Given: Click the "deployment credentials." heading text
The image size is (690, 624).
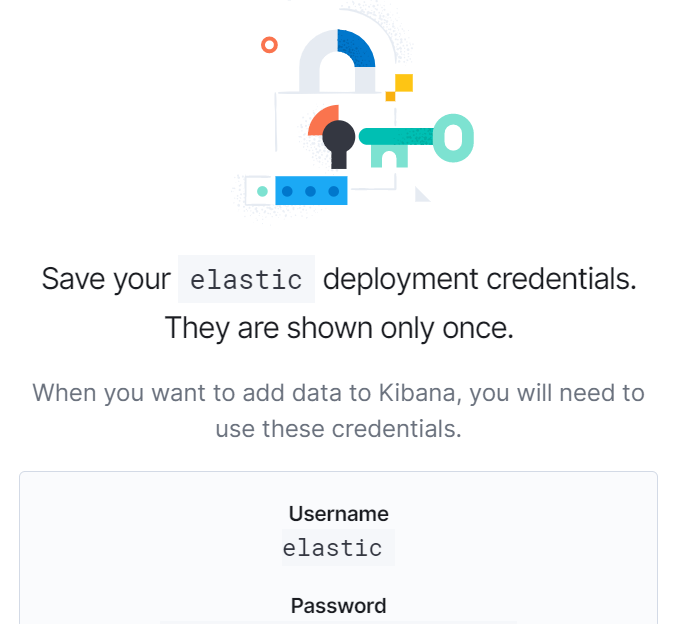Looking at the screenshot, I should point(480,279).
